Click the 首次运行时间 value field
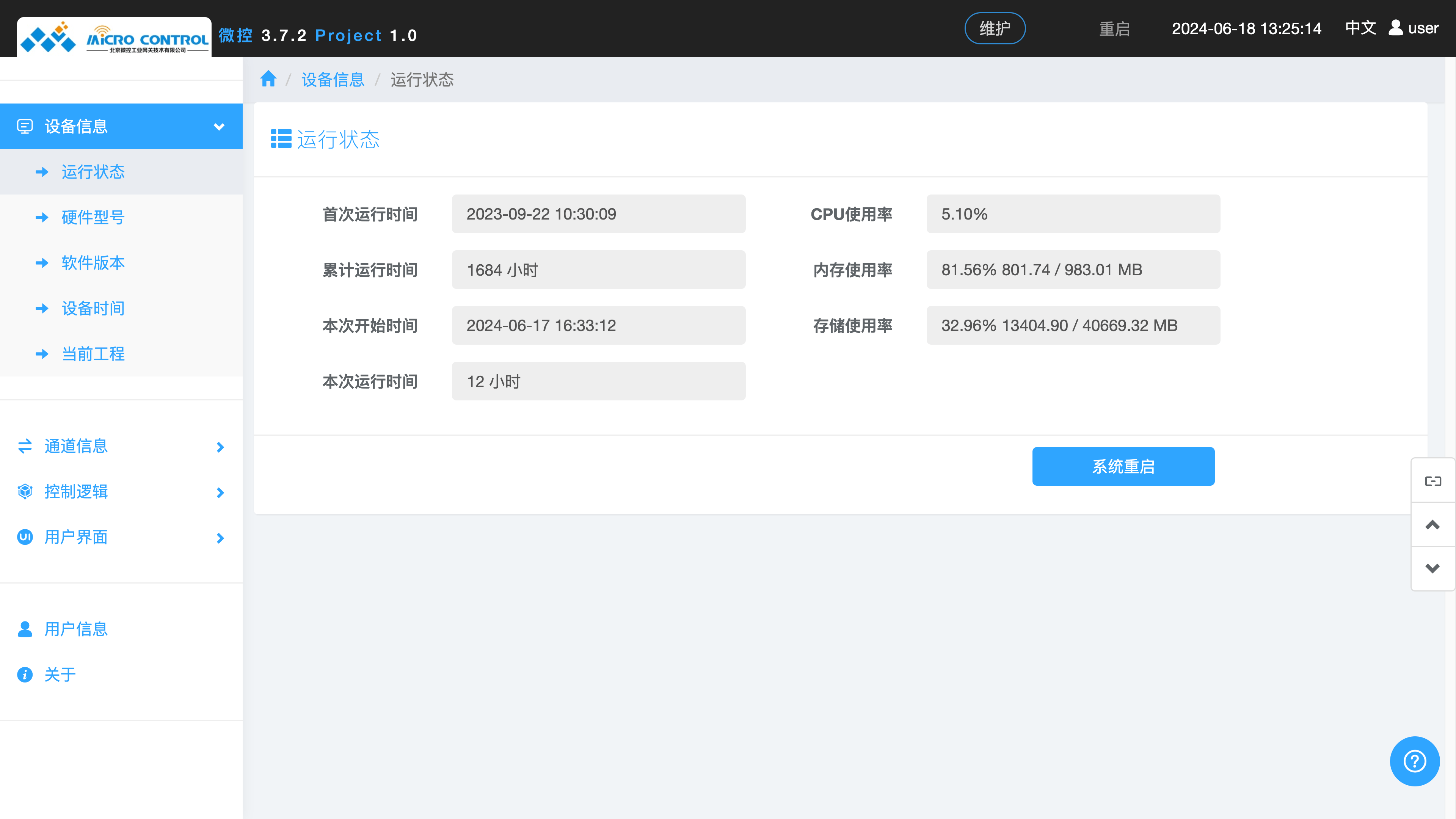Screen dimensions: 1456x819 (598, 214)
